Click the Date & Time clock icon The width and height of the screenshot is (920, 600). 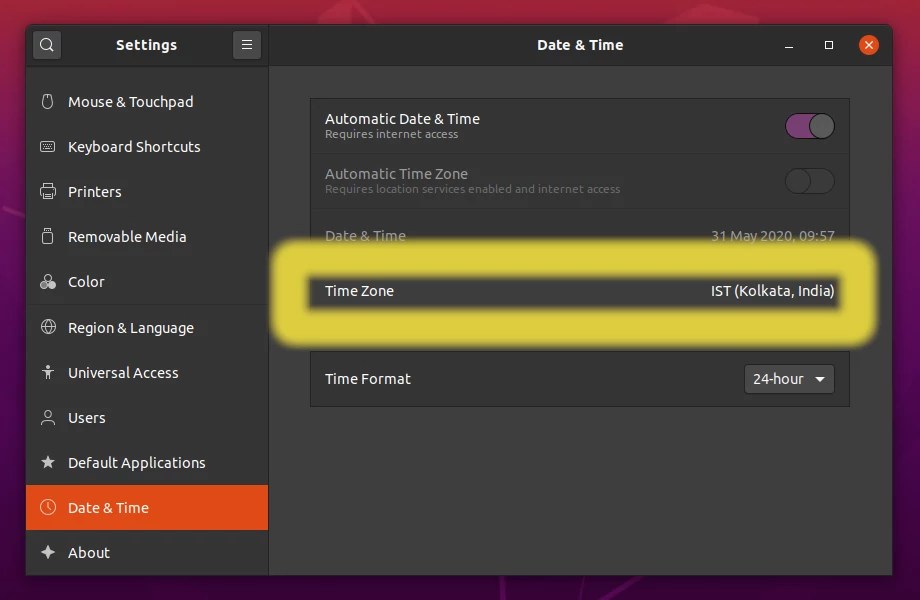click(x=47, y=507)
